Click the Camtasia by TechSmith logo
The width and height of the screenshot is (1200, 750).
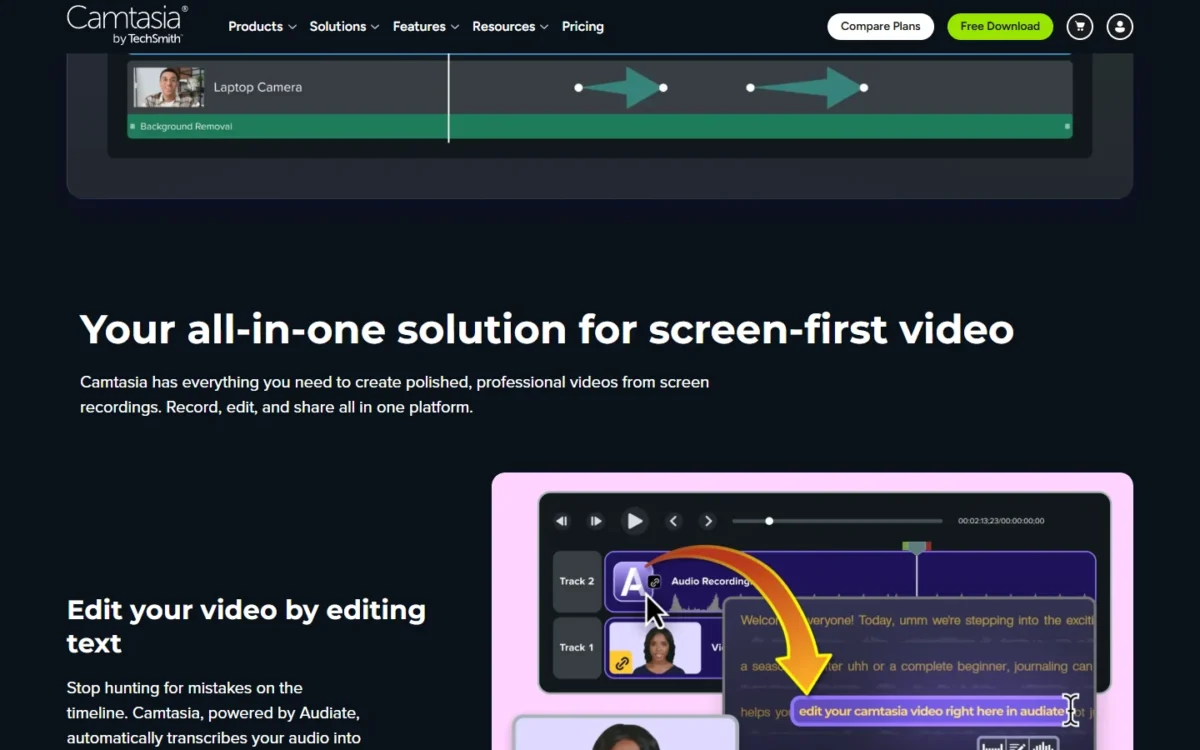point(127,25)
